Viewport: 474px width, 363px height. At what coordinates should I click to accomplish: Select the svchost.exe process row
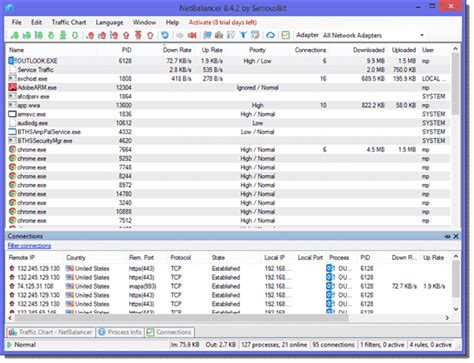228,79
